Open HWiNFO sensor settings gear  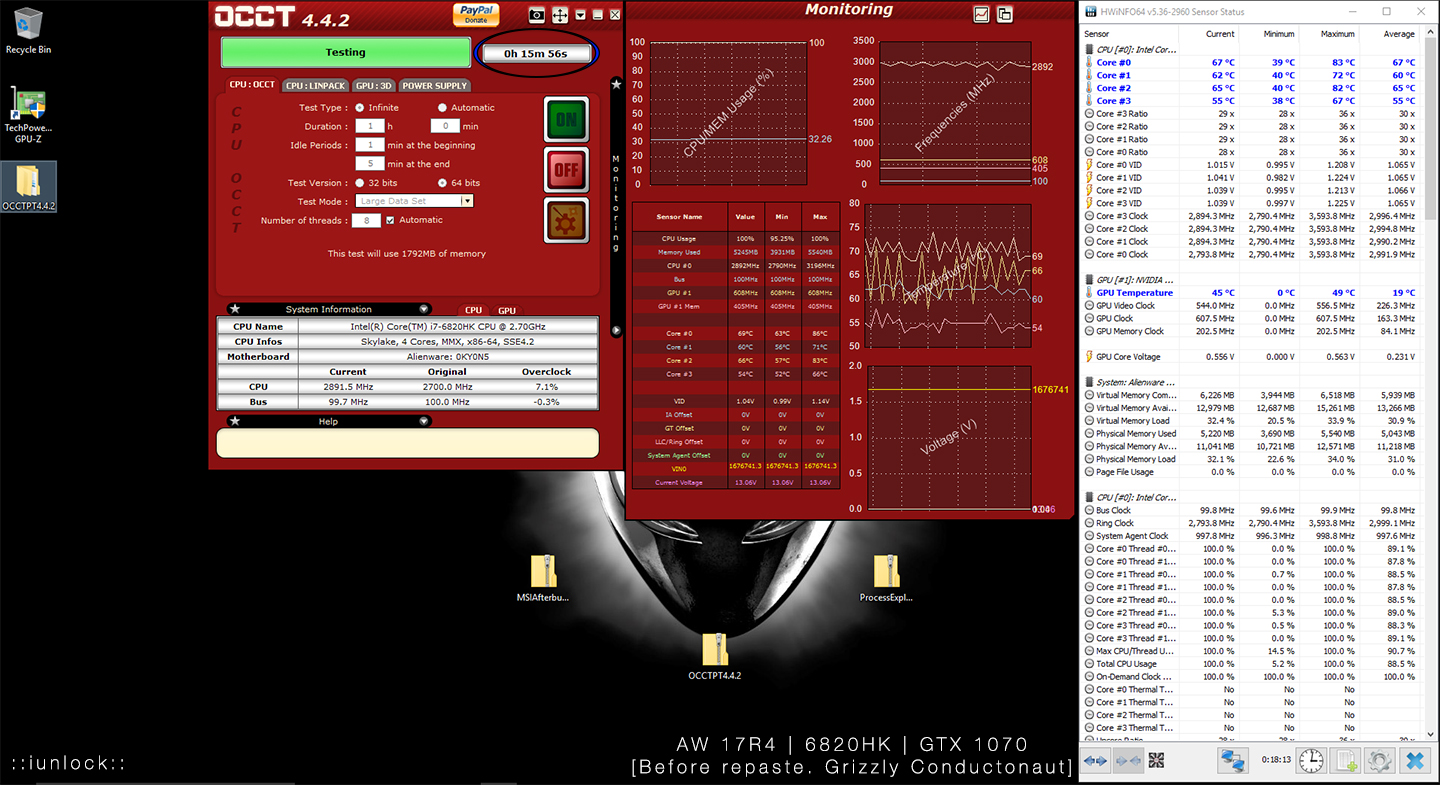(x=1379, y=760)
